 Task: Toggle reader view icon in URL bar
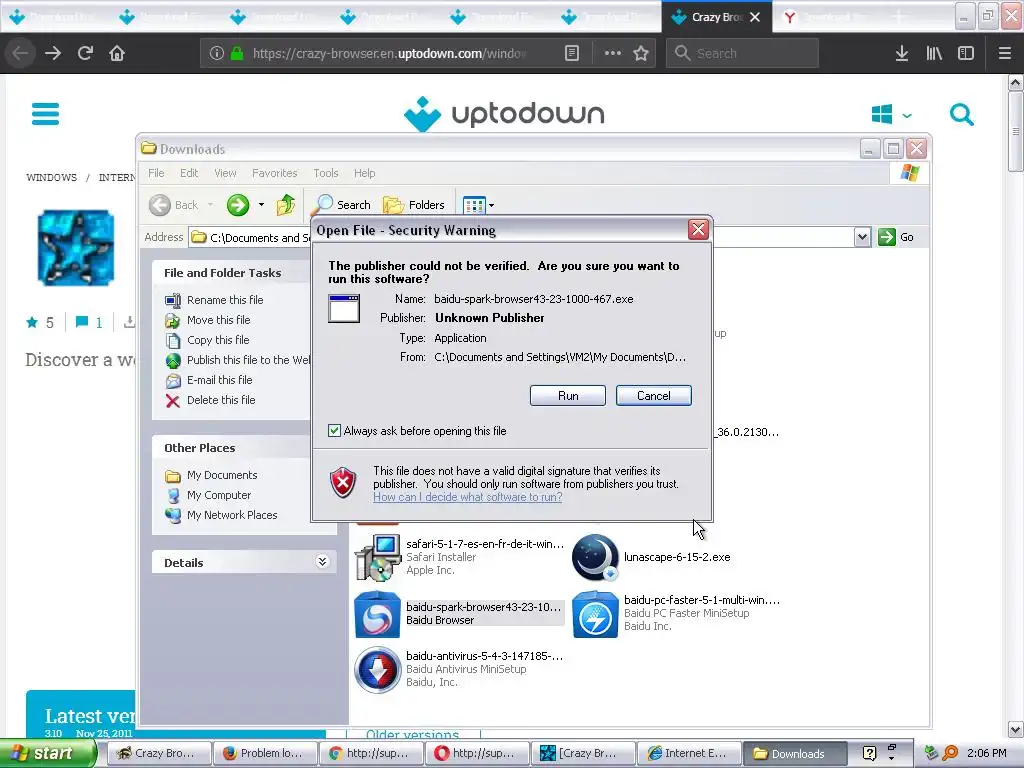[x=571, y=53]
